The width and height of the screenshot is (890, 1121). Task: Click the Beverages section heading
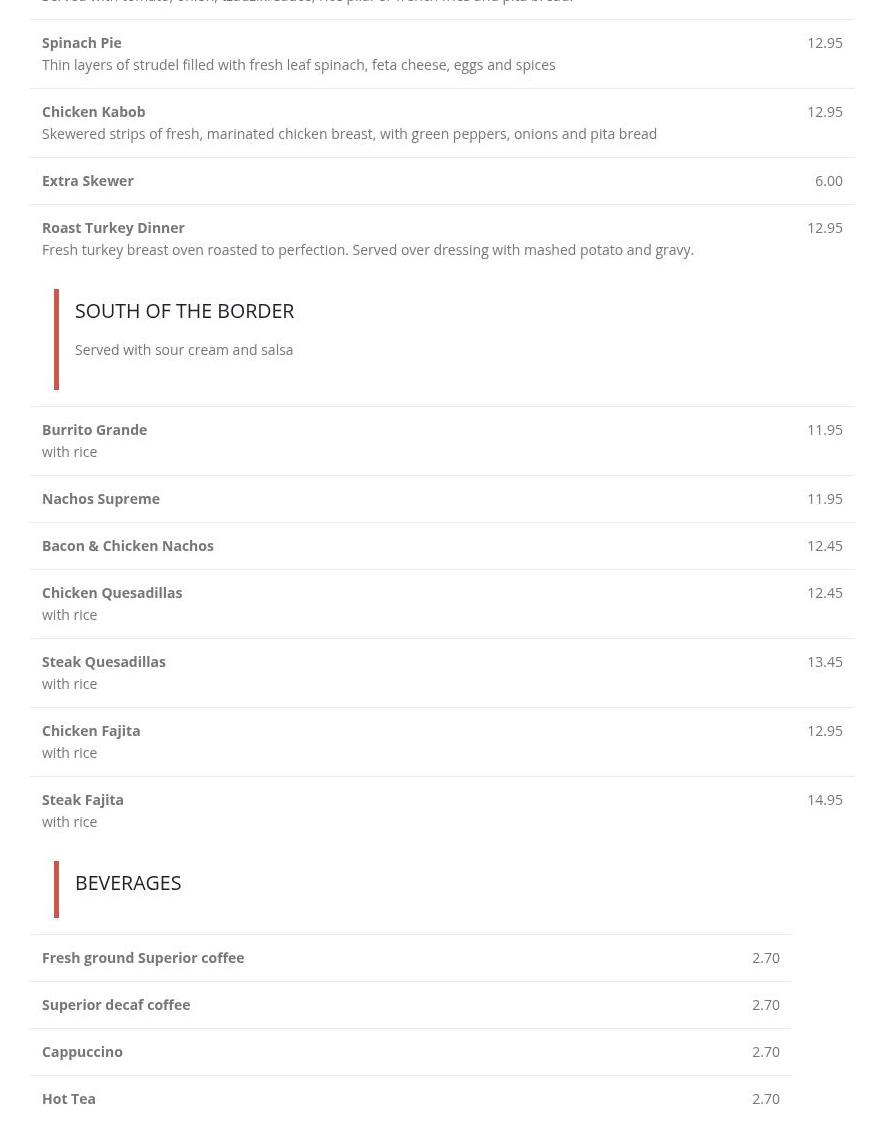point(128,883)
